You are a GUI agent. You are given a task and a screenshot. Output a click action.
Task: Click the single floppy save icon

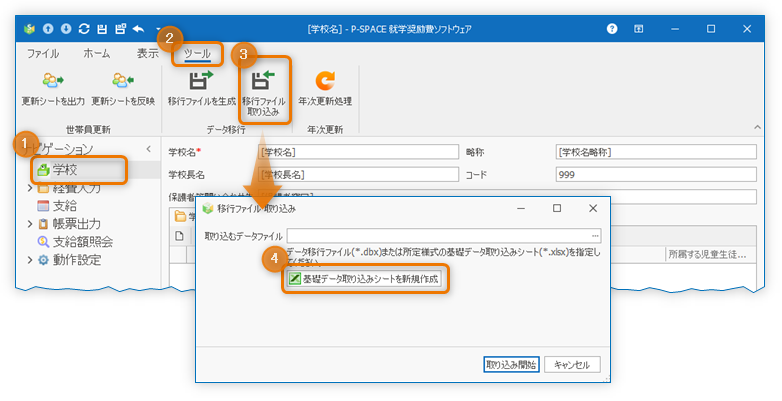click(x=102, y=29)
